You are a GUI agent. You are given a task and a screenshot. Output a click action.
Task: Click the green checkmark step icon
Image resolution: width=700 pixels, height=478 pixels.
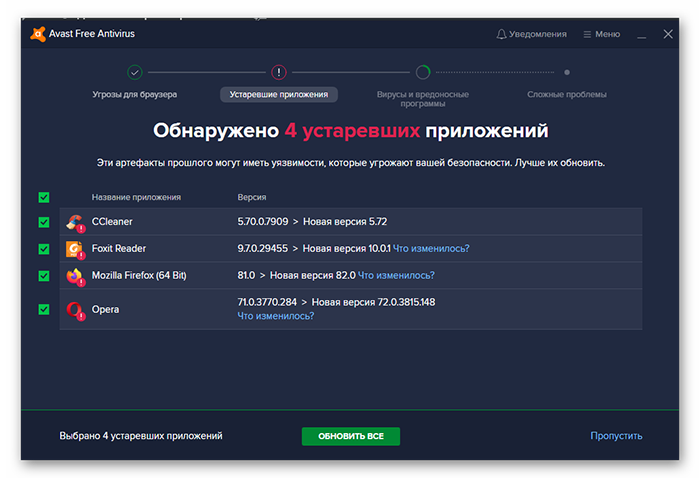coord(135,72)
